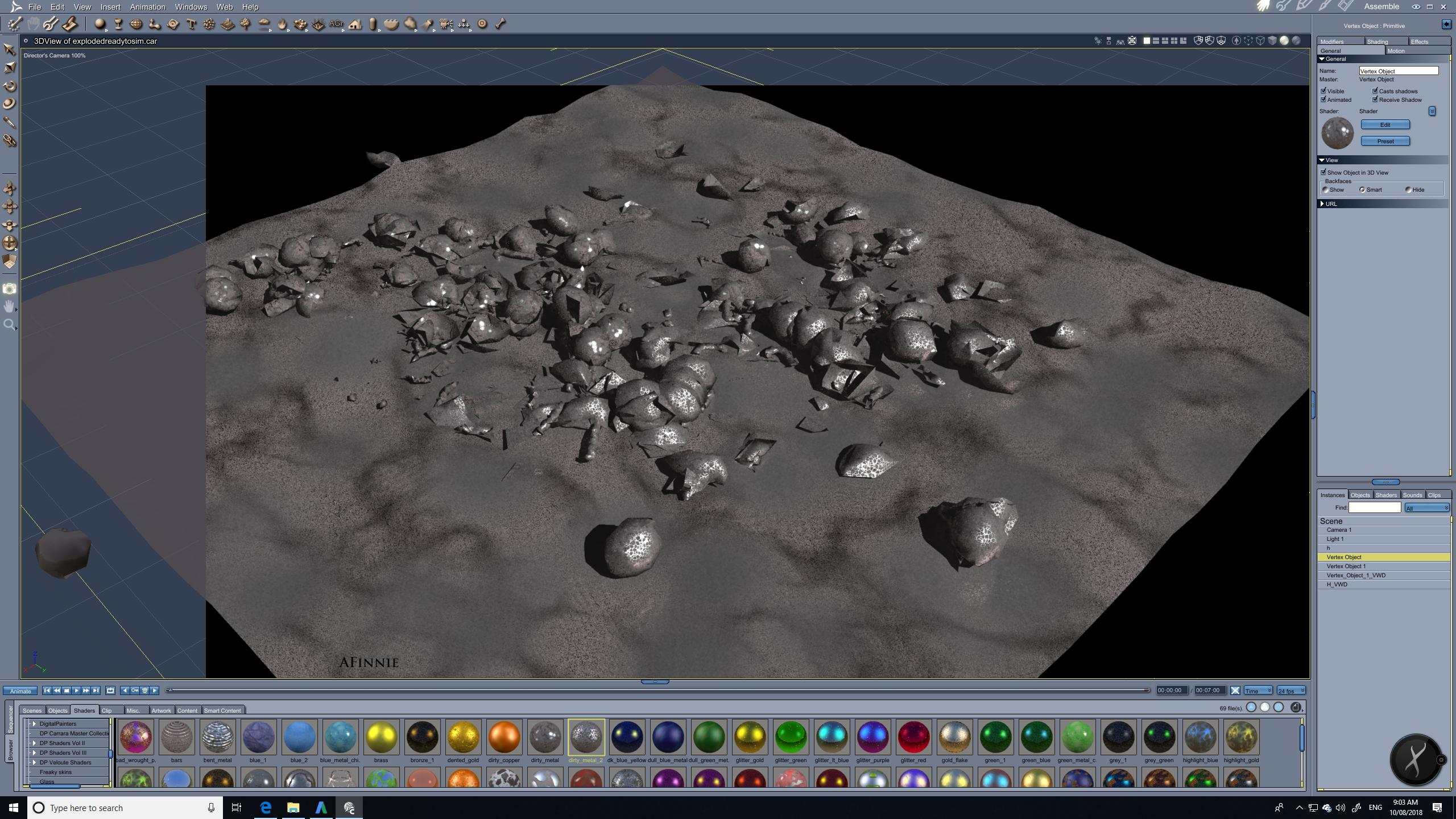Screen dimensions: 1456x819
Task: Select the Hide backfaces radio button
Action: pos(1408,190)
